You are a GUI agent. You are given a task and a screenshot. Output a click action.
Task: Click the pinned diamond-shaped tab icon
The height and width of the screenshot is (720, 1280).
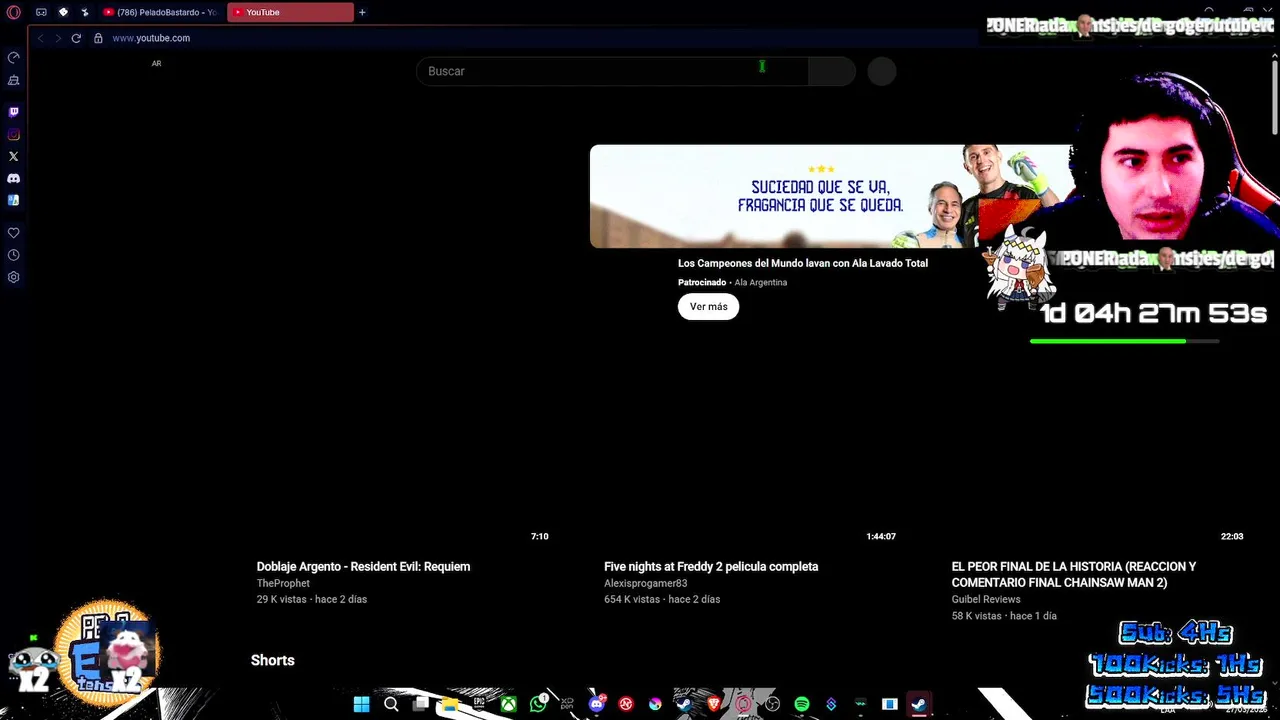point(63,12)
